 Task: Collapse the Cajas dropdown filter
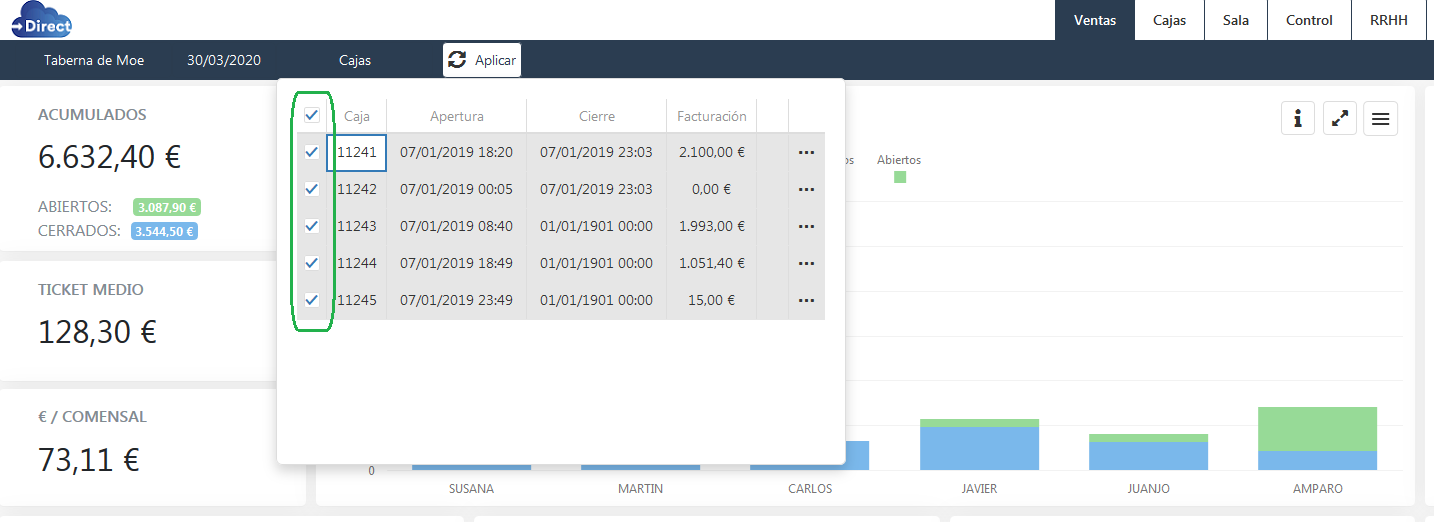click(x=355, y=60)
